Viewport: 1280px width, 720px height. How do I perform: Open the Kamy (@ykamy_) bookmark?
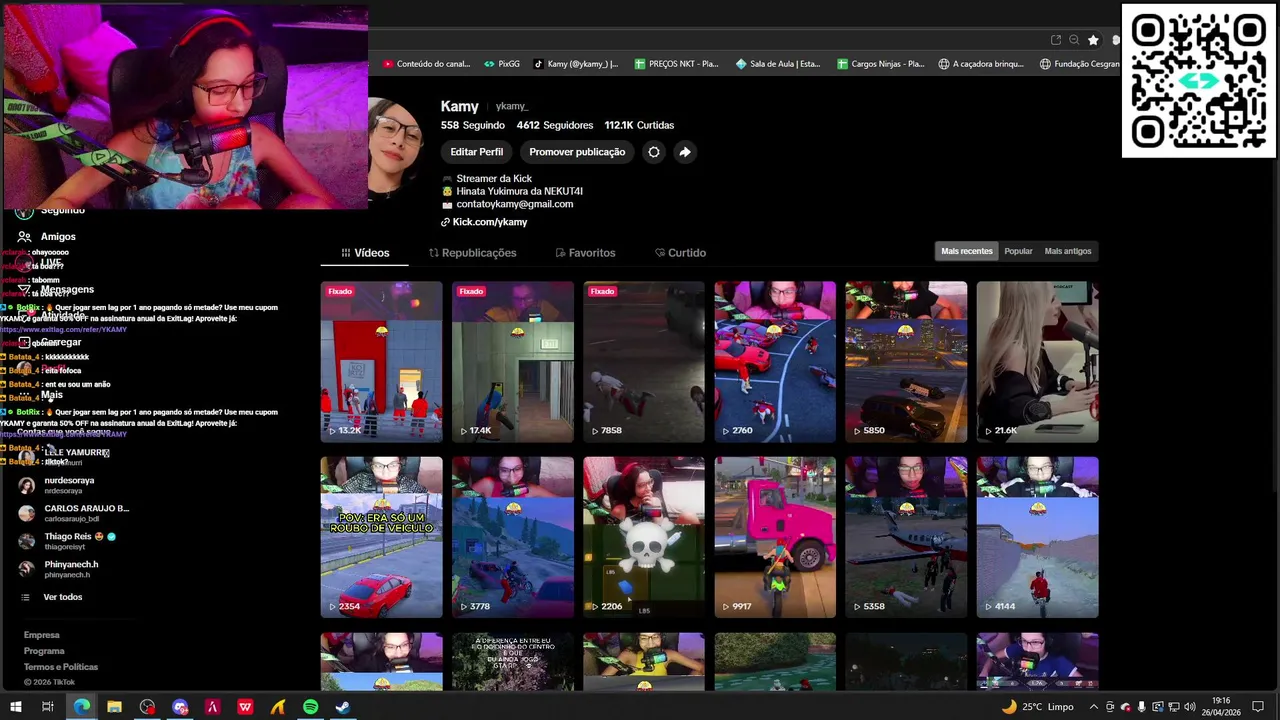point(576,64)
